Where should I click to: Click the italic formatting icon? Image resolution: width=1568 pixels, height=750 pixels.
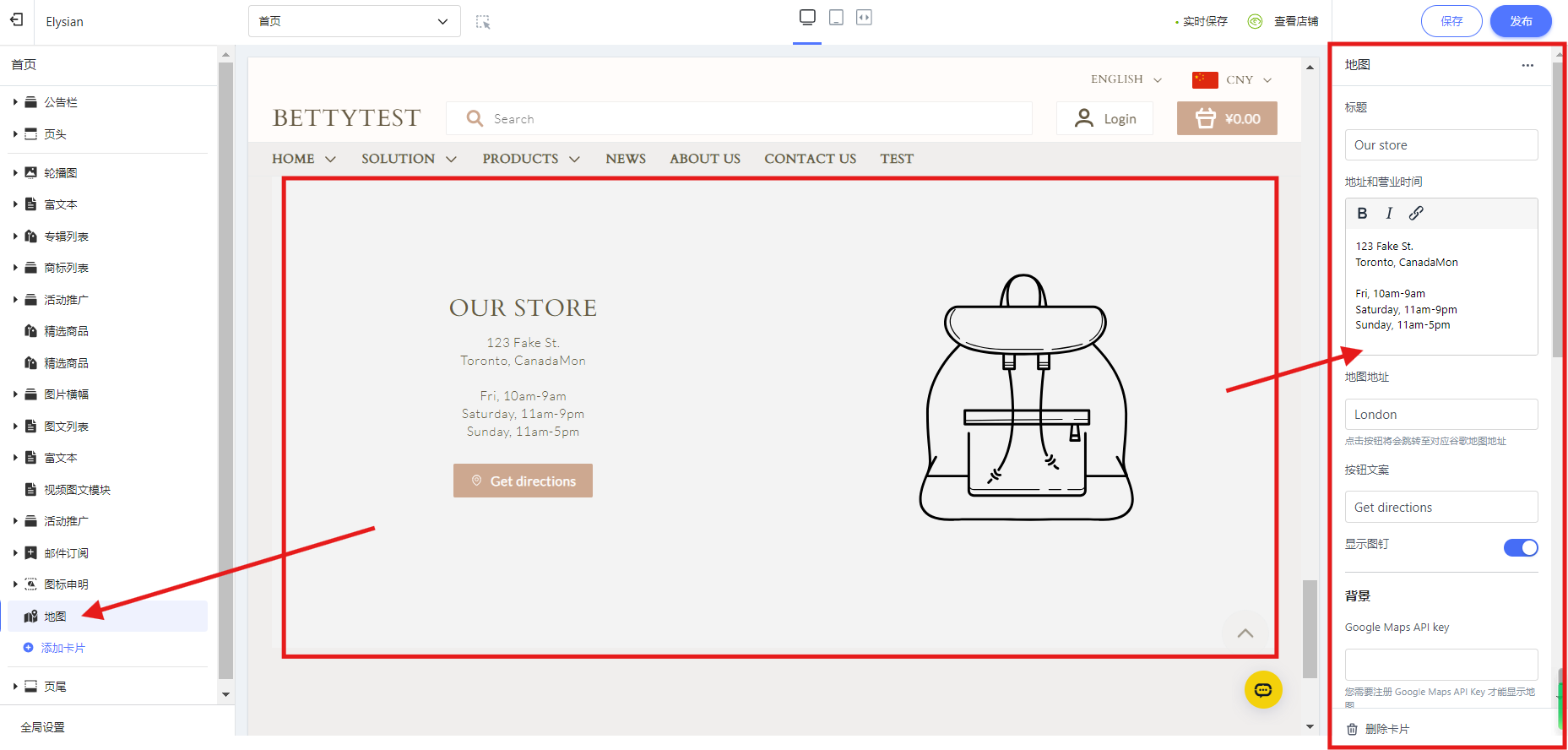pyautogui.click(x=1389, y=214)
